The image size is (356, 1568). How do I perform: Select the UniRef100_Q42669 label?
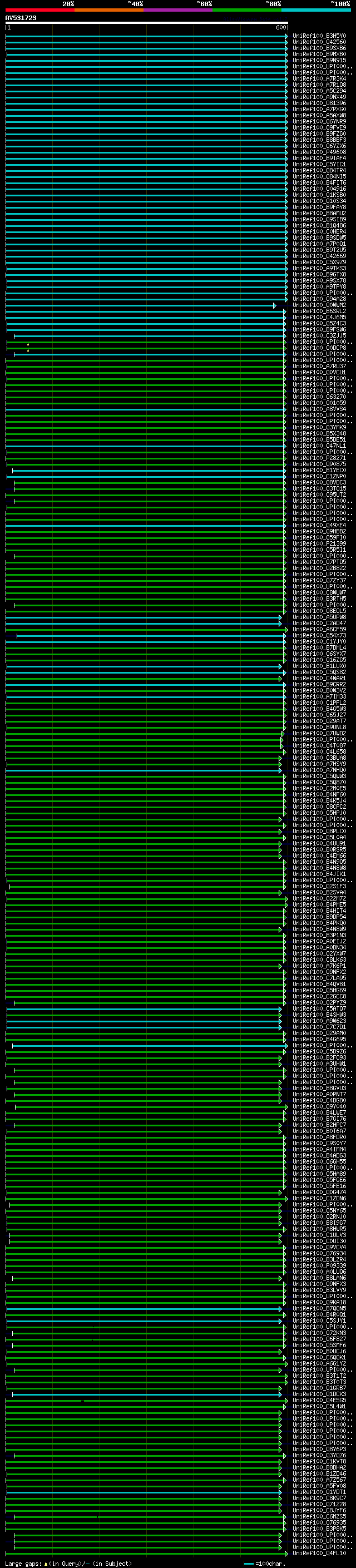[x=319, y=256]
